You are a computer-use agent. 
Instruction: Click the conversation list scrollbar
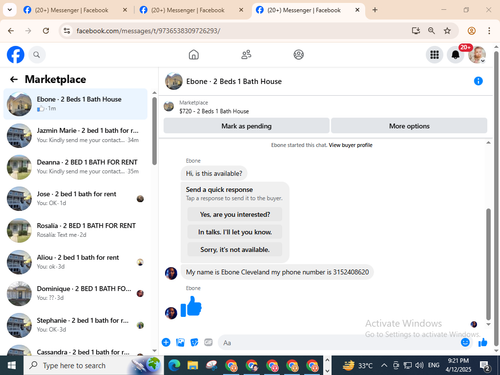coord(154,131)
